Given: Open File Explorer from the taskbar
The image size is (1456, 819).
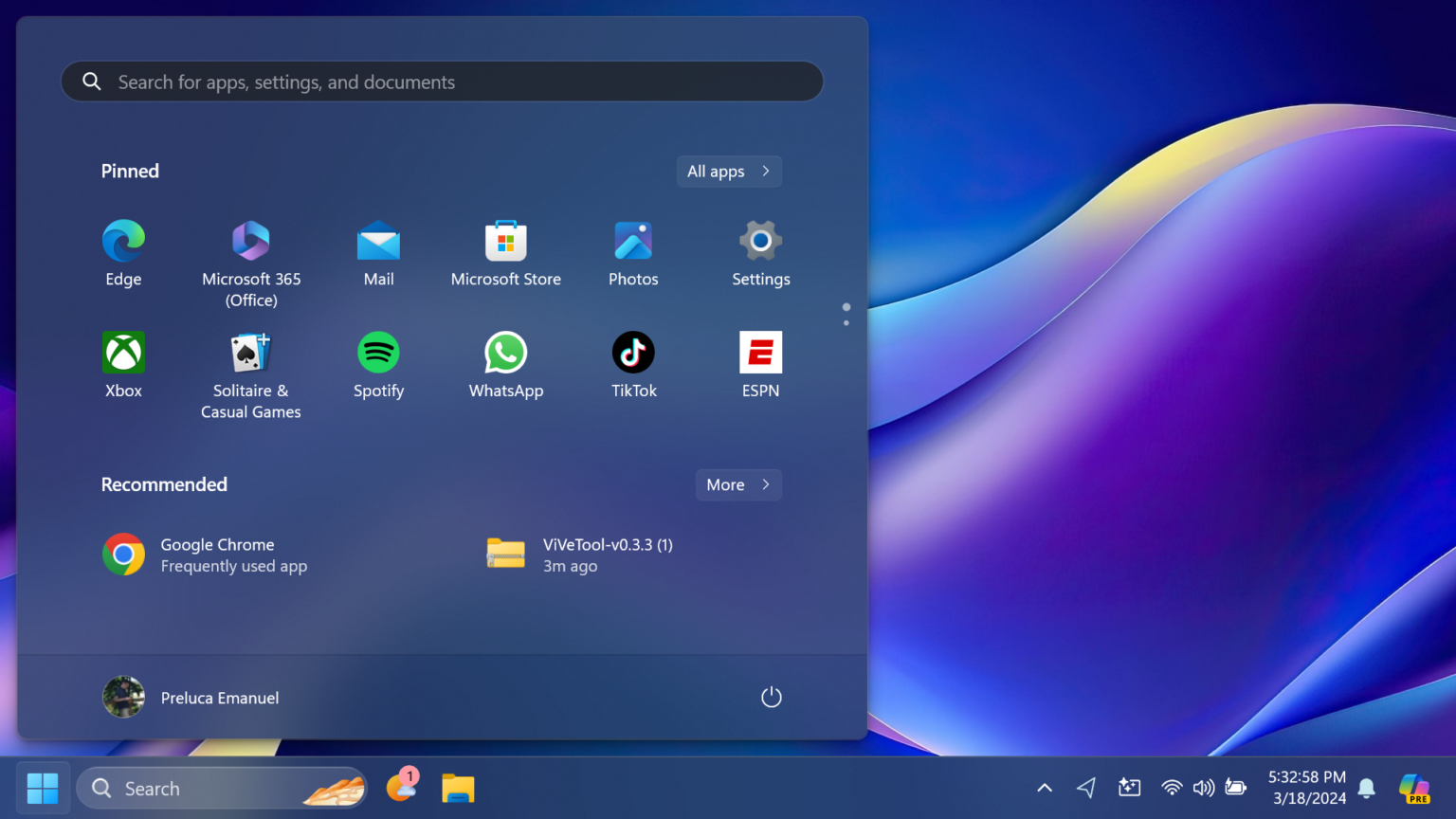Looking at the screenshot, I should tap(458, 788).
